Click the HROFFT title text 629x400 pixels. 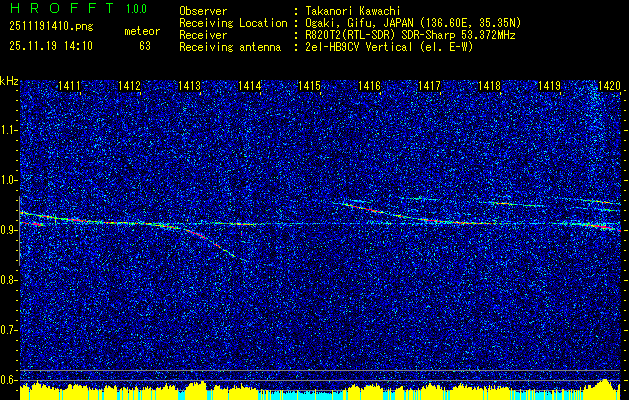[62, 8]
